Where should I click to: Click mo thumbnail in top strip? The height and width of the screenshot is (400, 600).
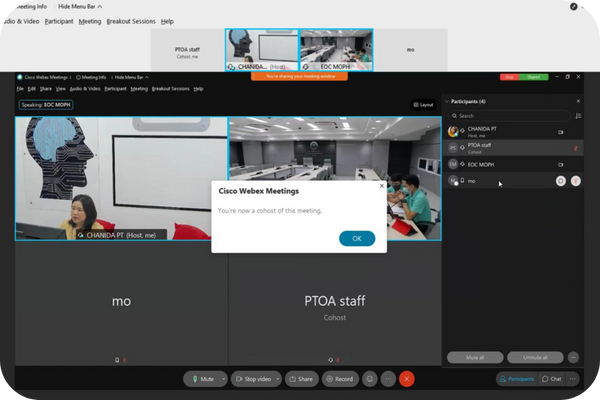point(411,50)
